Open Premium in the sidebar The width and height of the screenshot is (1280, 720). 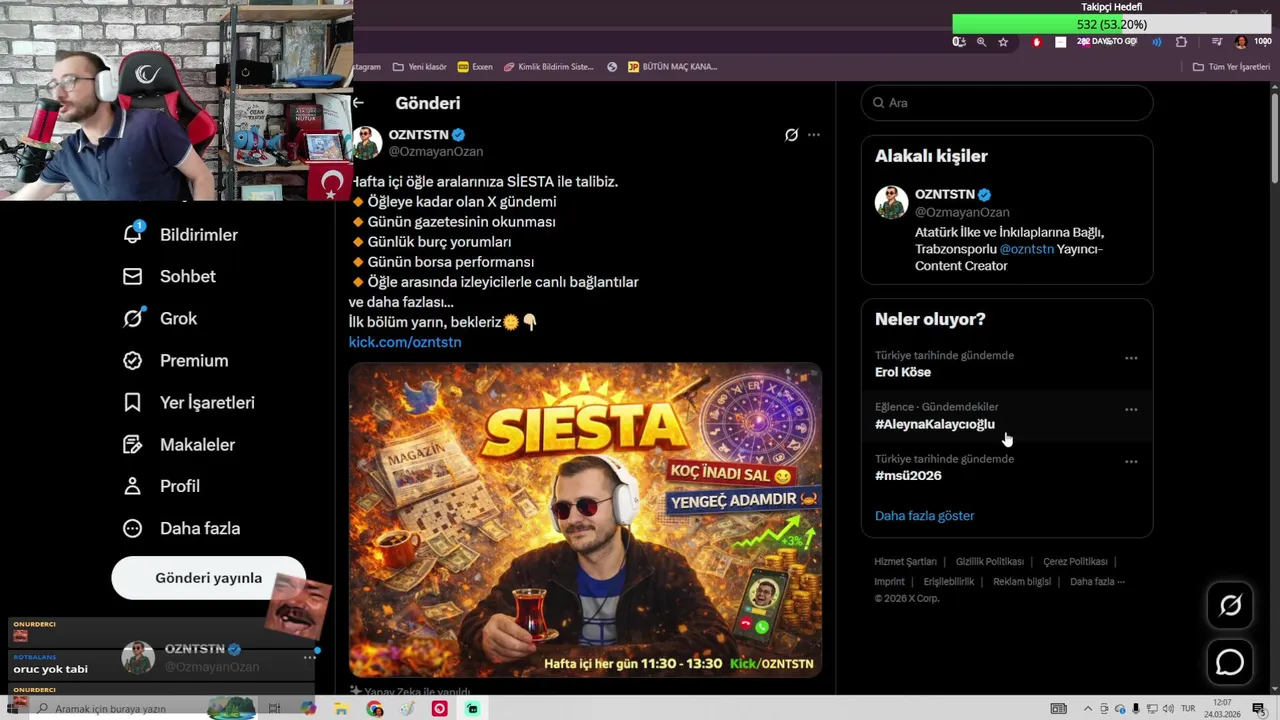[175, 360]
